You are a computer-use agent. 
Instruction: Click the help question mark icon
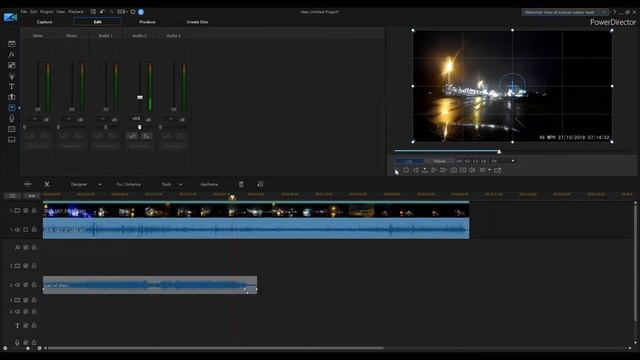614,12
